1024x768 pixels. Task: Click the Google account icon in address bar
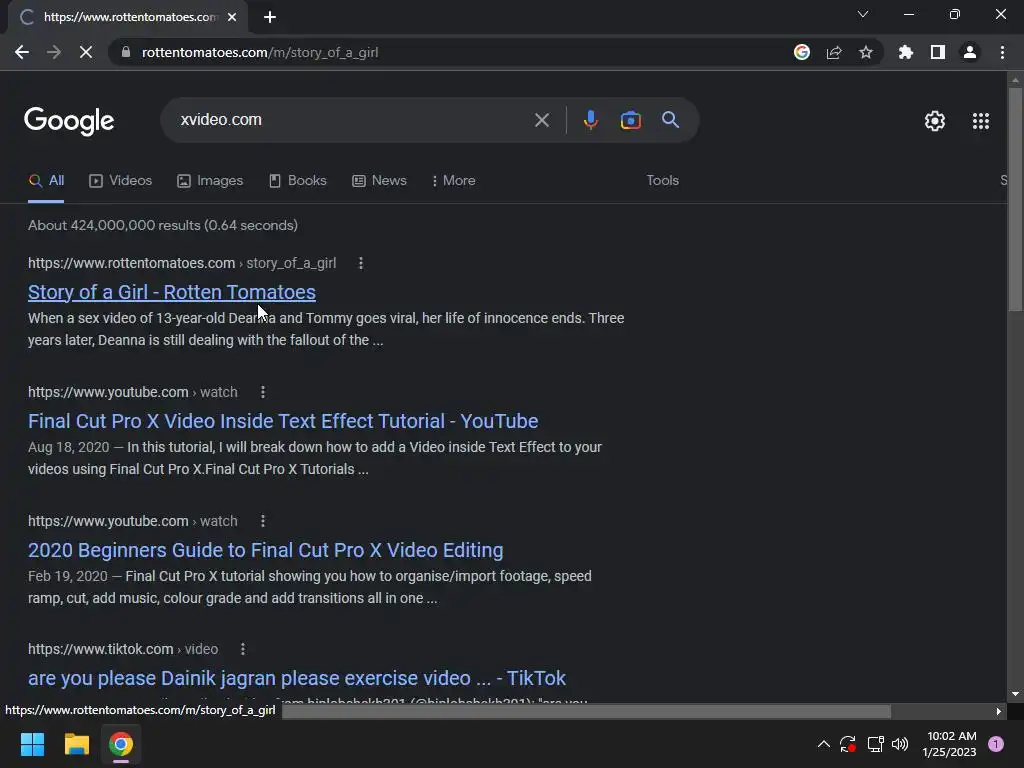tap(802, 52)
